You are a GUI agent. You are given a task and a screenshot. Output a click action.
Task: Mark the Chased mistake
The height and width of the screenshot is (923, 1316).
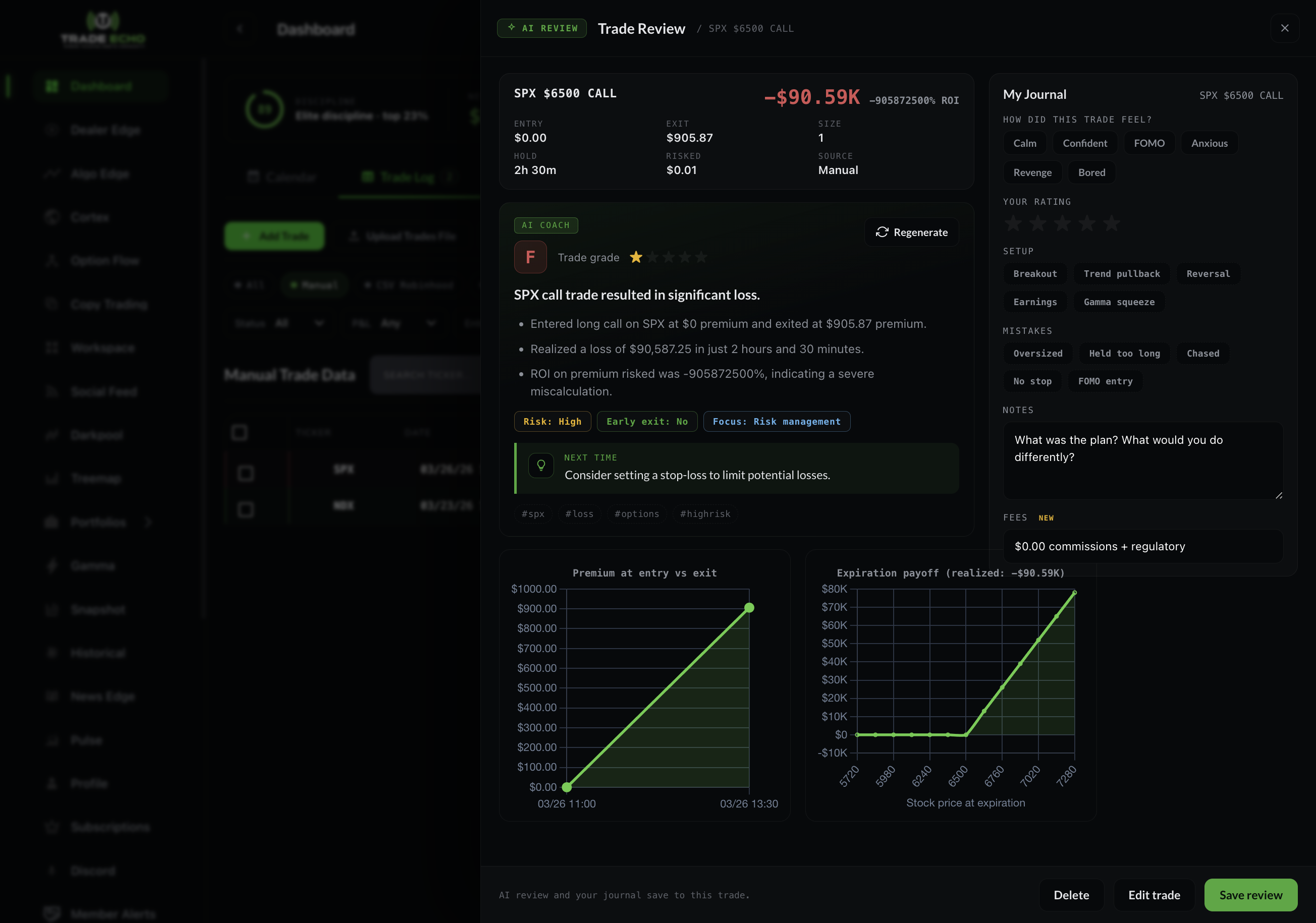point(1203,354)
